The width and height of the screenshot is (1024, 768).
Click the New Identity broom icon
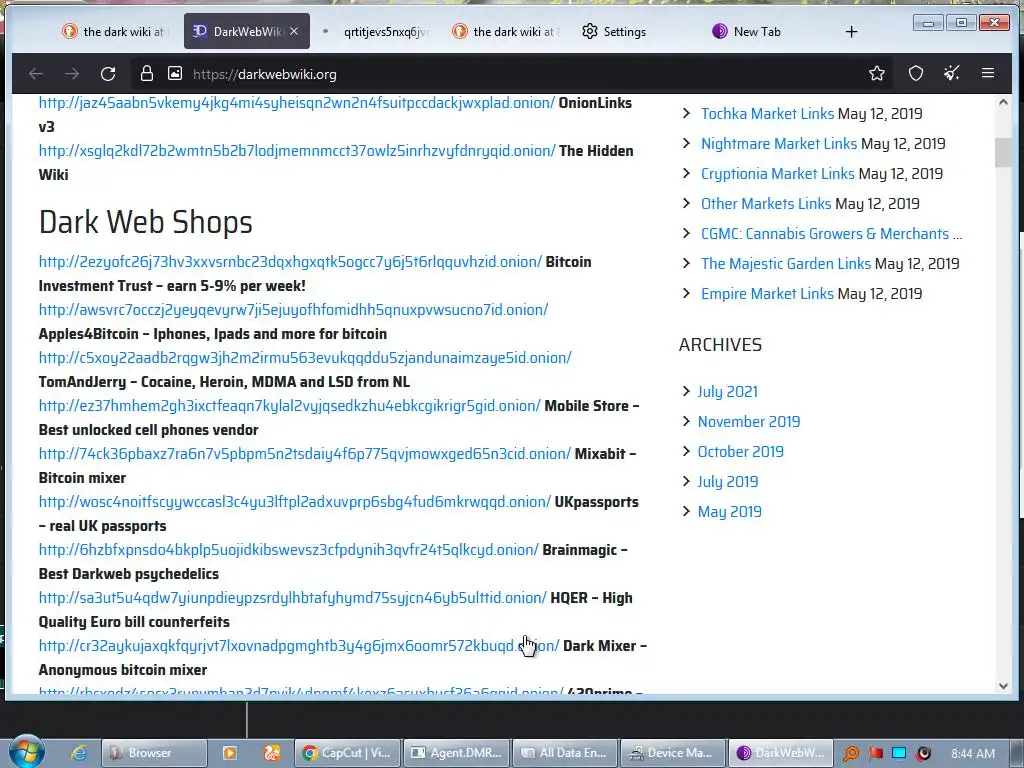[952, 73]
